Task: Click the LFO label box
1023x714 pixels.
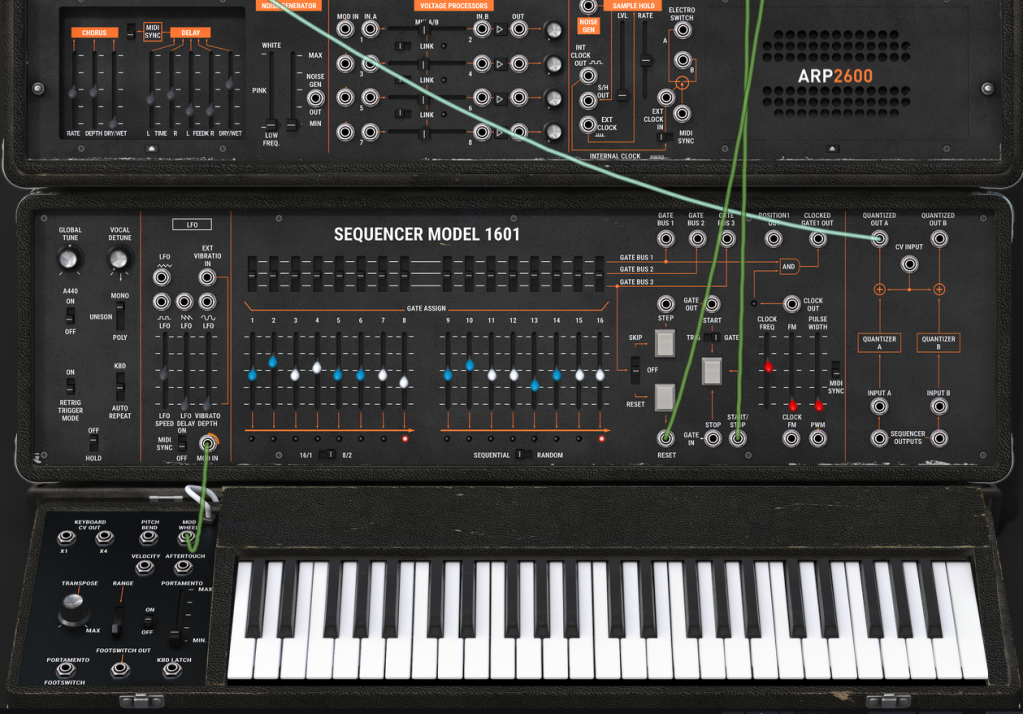Action: (192, 225)
